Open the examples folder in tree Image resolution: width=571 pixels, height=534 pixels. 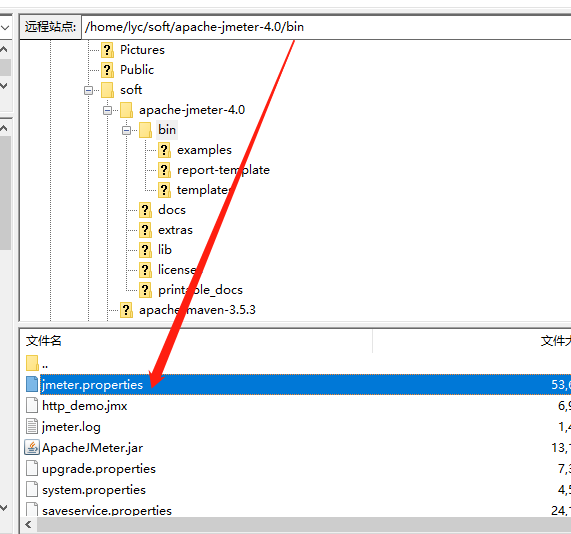pos(204,150)
